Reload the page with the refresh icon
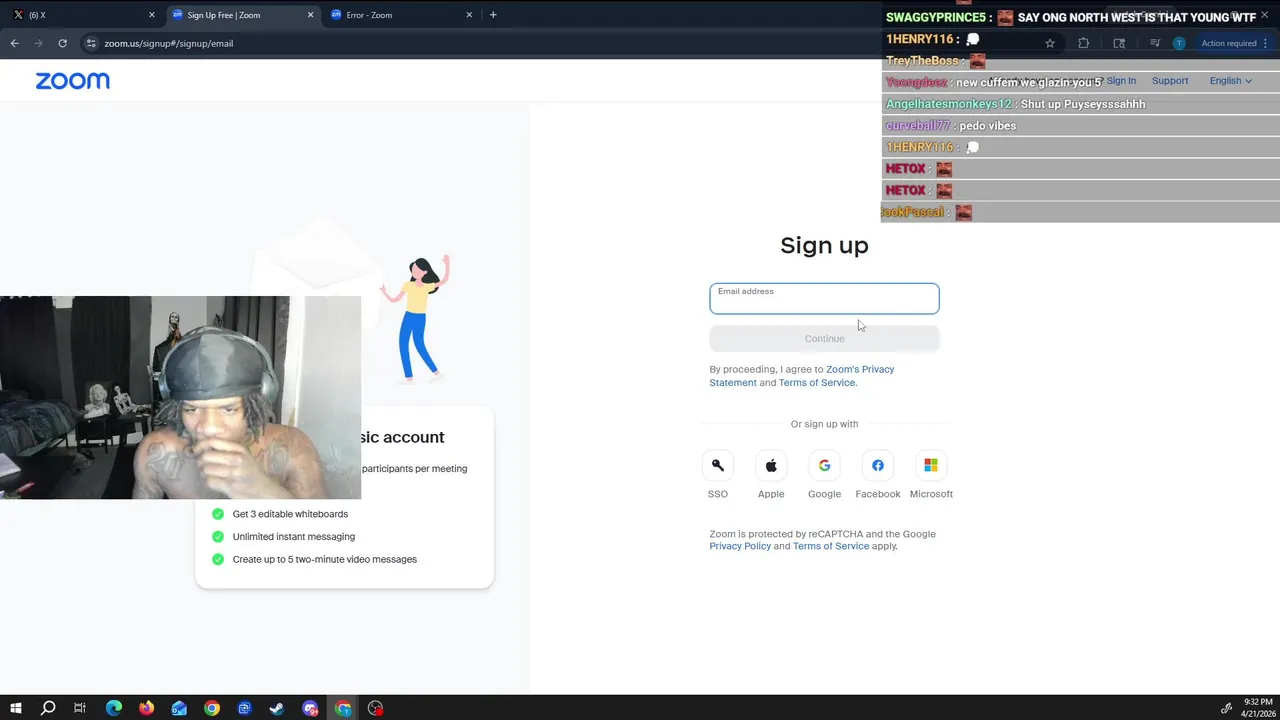 62,43
